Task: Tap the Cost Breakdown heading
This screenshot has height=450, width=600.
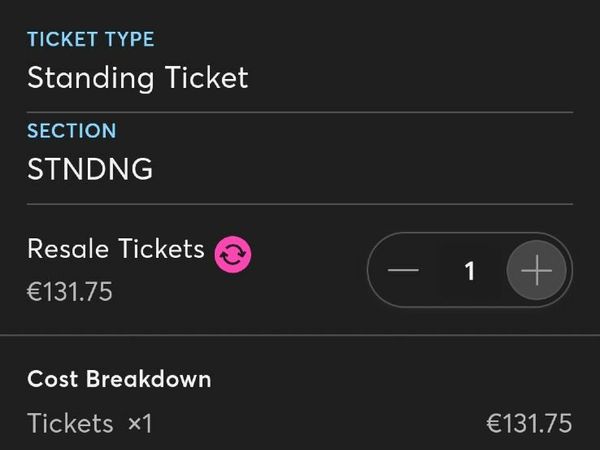Action: tap(119, 379)
